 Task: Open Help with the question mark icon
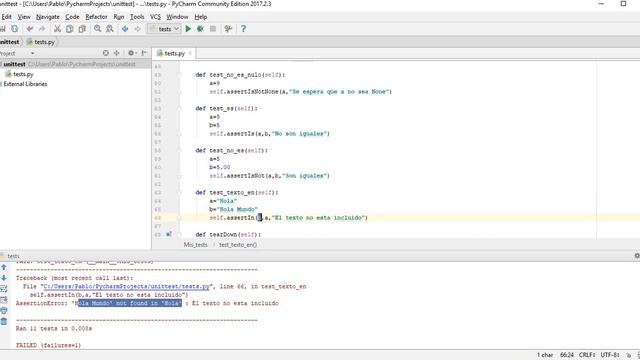coord(243,29)
